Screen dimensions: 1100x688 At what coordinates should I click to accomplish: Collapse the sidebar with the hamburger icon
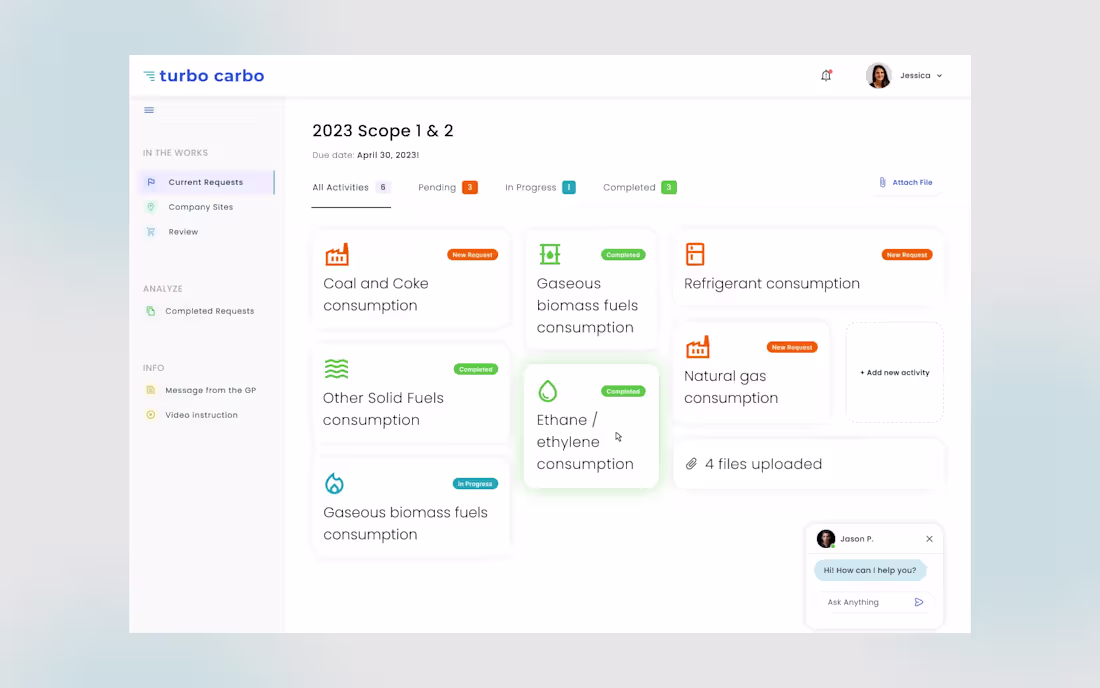[x=148, y=110]
